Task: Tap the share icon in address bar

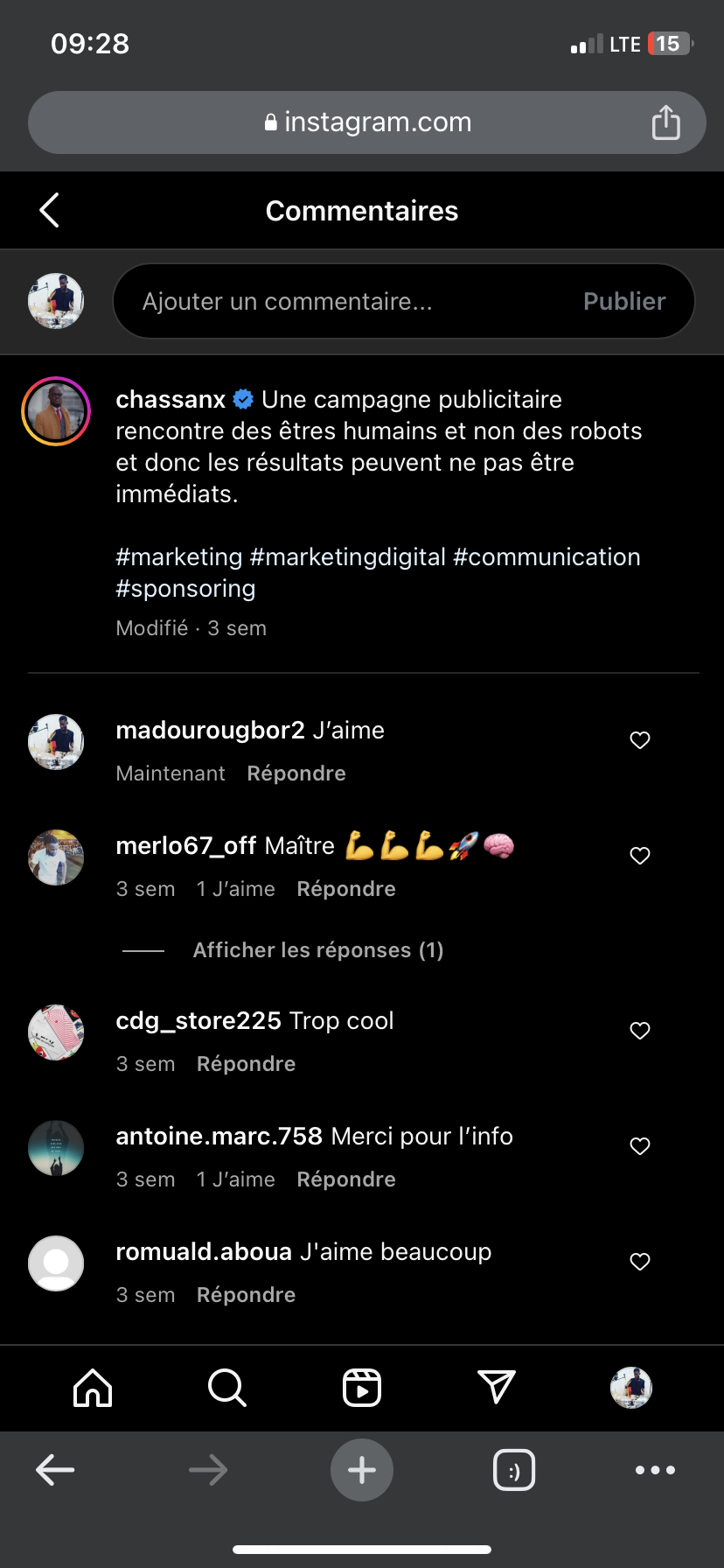Action: point(665,122)
